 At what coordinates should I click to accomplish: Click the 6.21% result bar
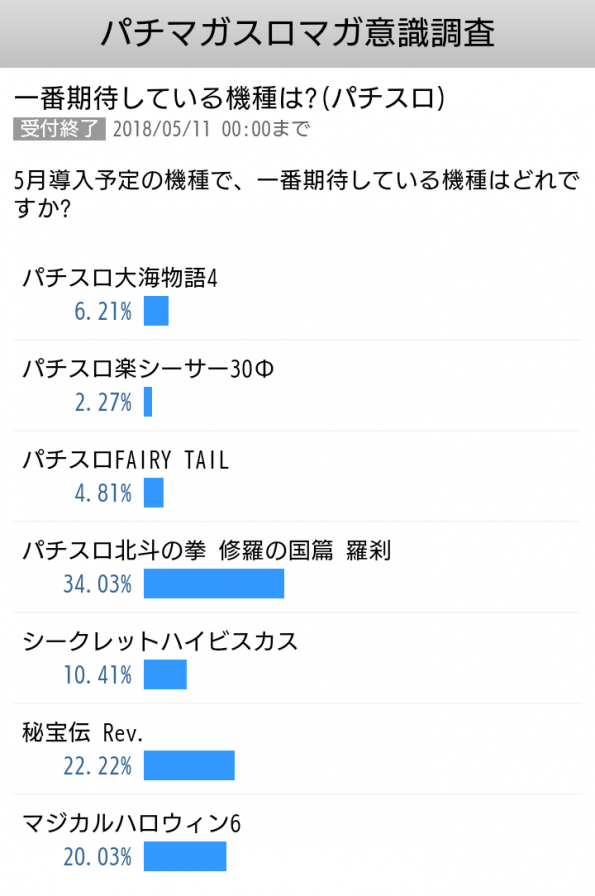point(156,311)
